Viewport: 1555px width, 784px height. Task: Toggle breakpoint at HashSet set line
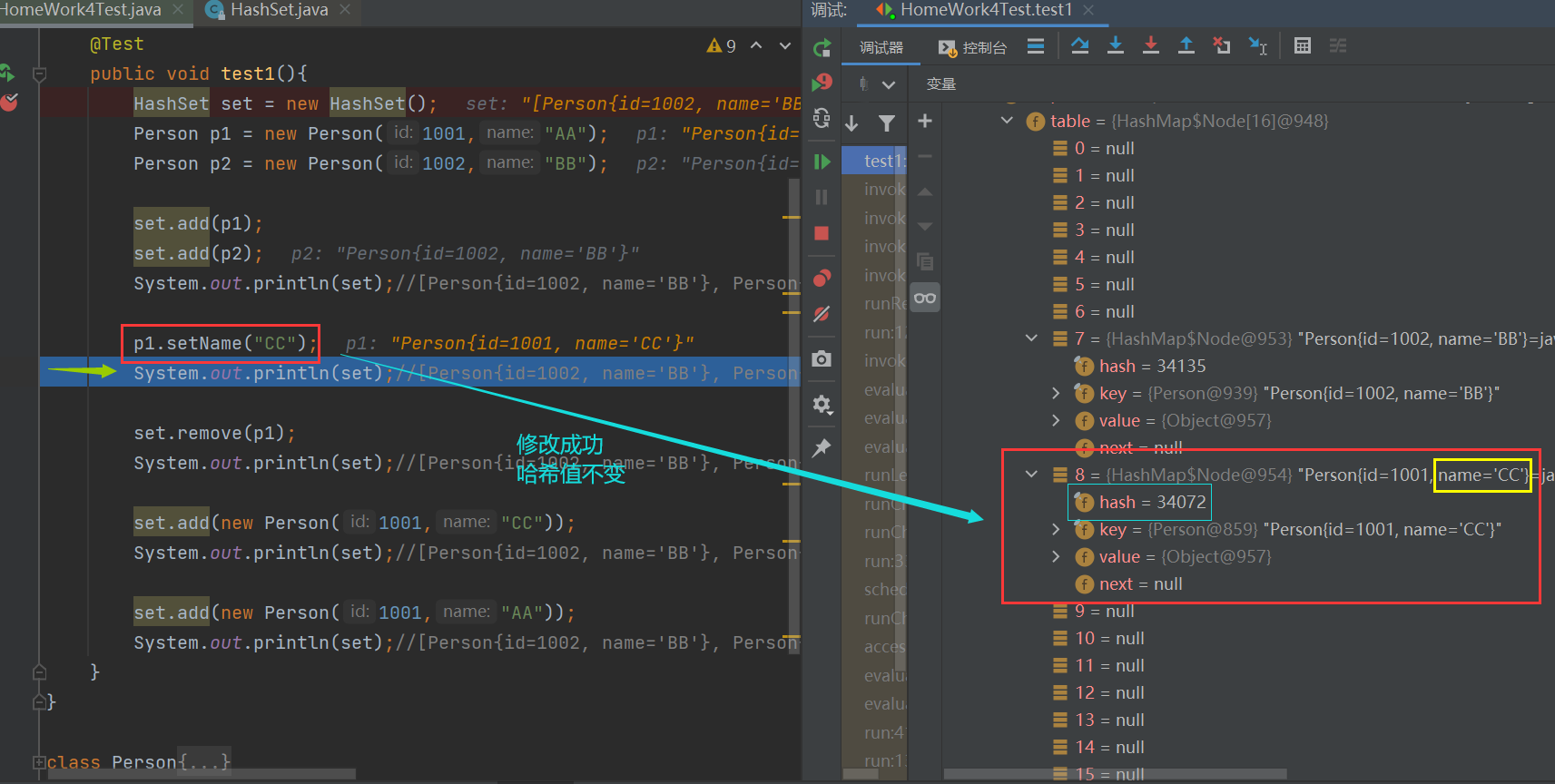tap(9, 103)
